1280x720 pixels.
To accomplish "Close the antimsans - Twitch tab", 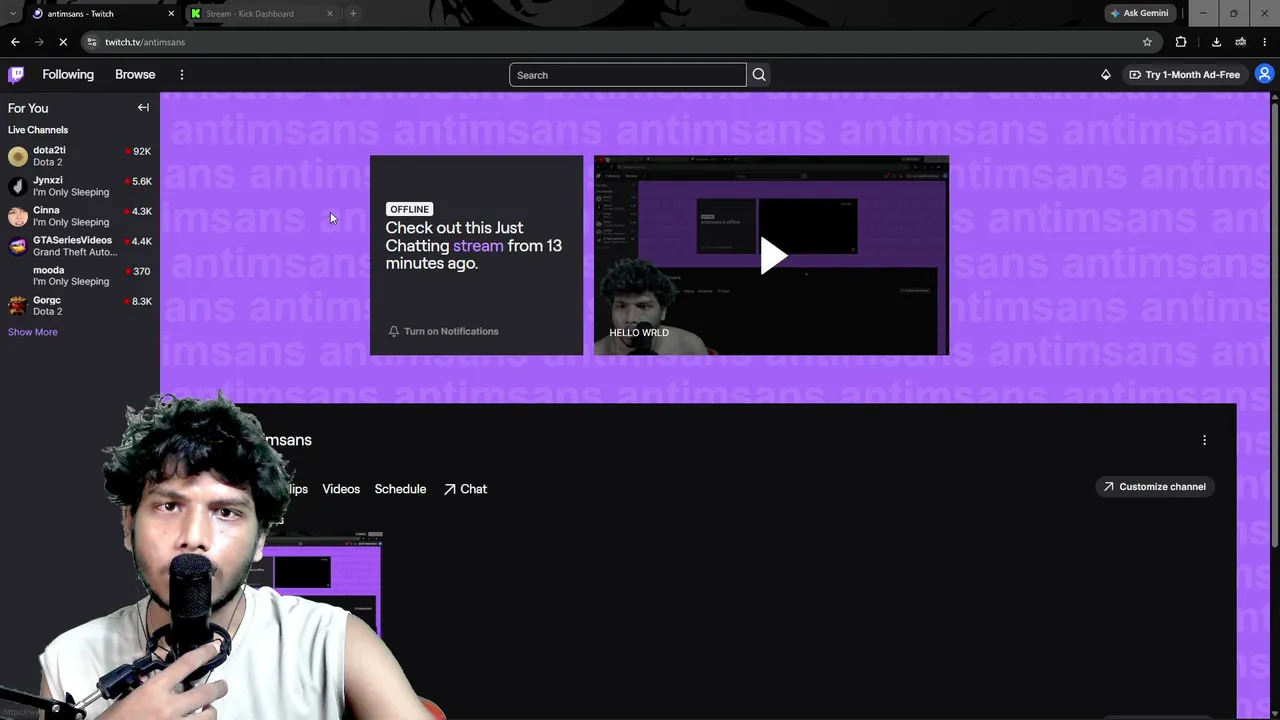I will tap(171, 13).
